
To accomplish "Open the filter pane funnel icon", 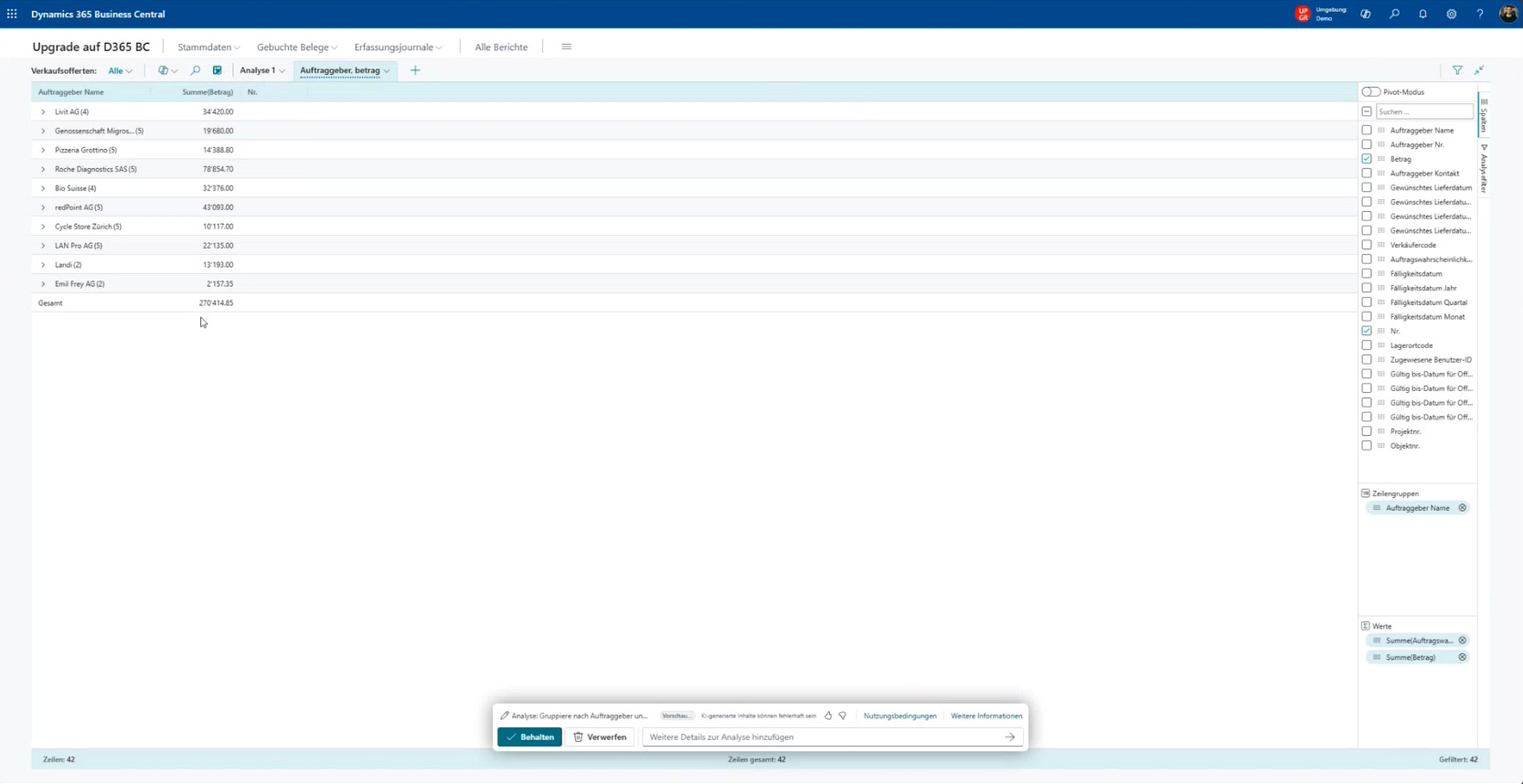I will tap(1457, 70).
